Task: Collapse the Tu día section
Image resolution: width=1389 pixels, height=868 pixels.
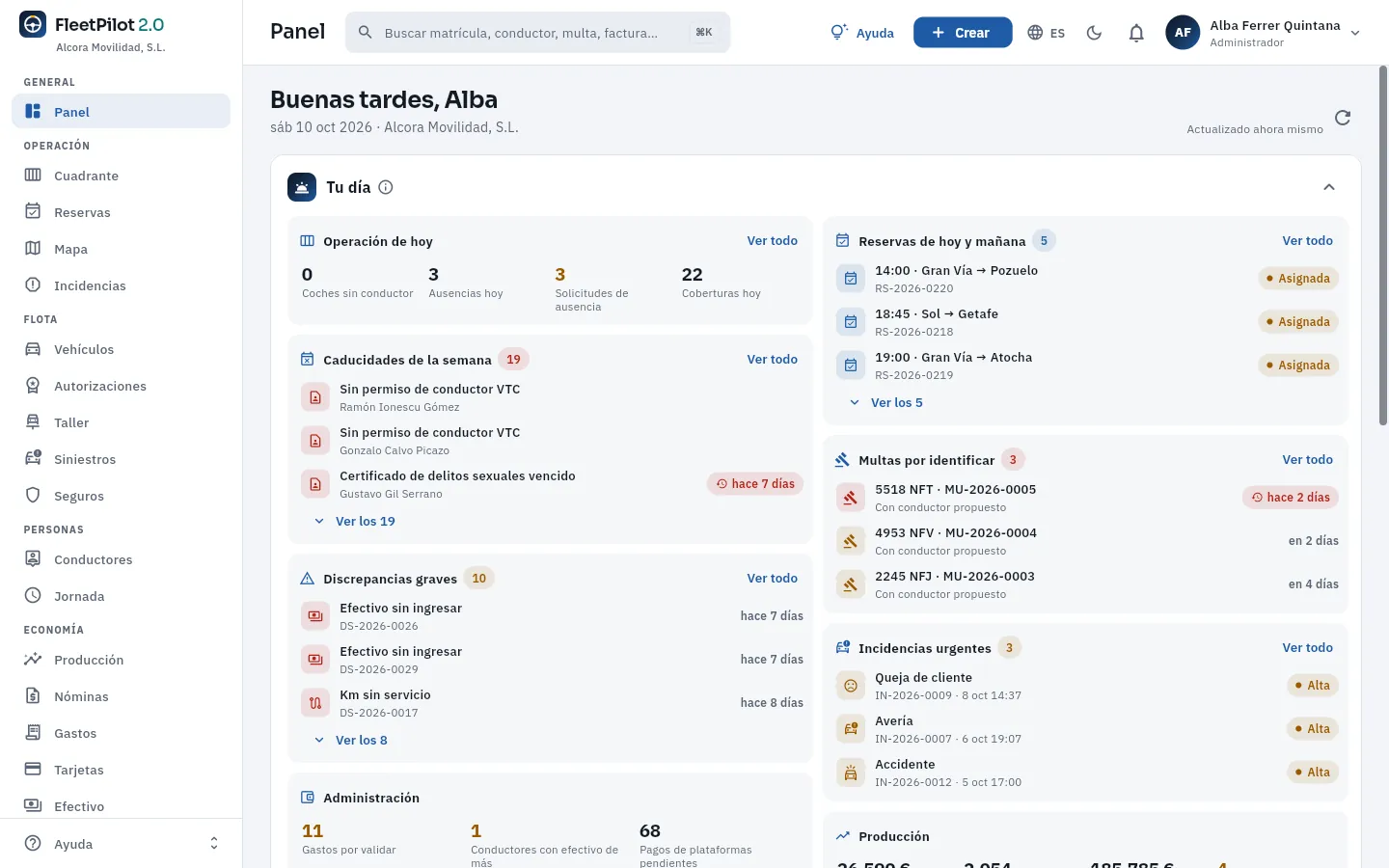Action: pyautogui.click(x=1329, y=187)
